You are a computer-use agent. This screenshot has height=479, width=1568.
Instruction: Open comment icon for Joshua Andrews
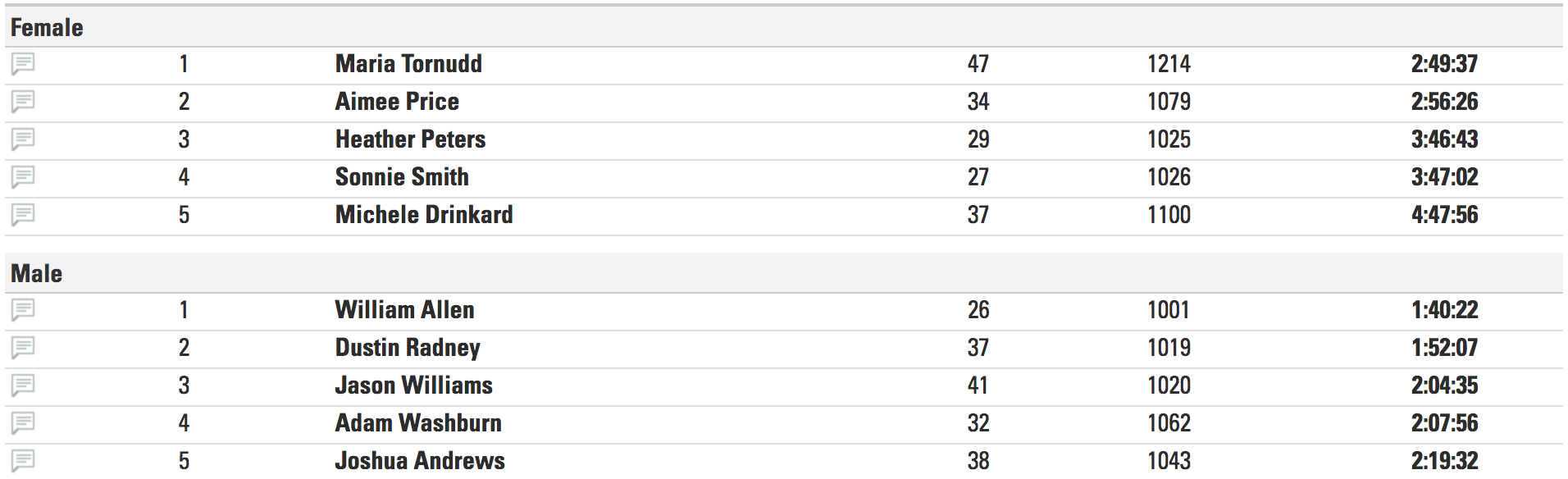coord(23,461)
